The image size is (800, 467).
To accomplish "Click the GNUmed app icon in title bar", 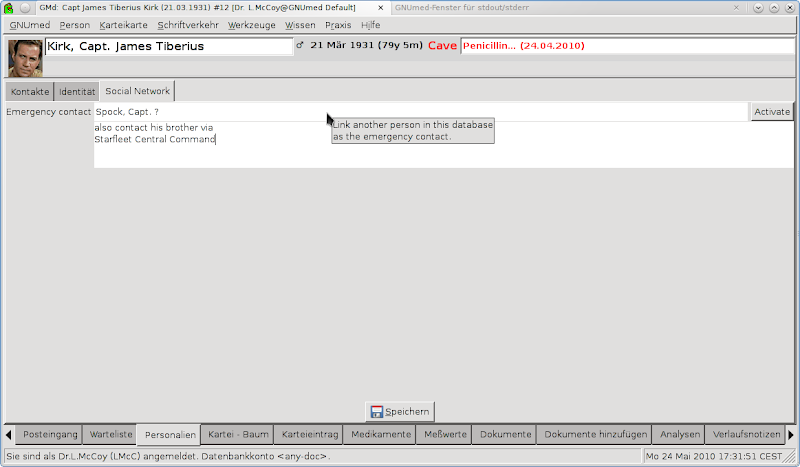I will click(x=9, y=8).
